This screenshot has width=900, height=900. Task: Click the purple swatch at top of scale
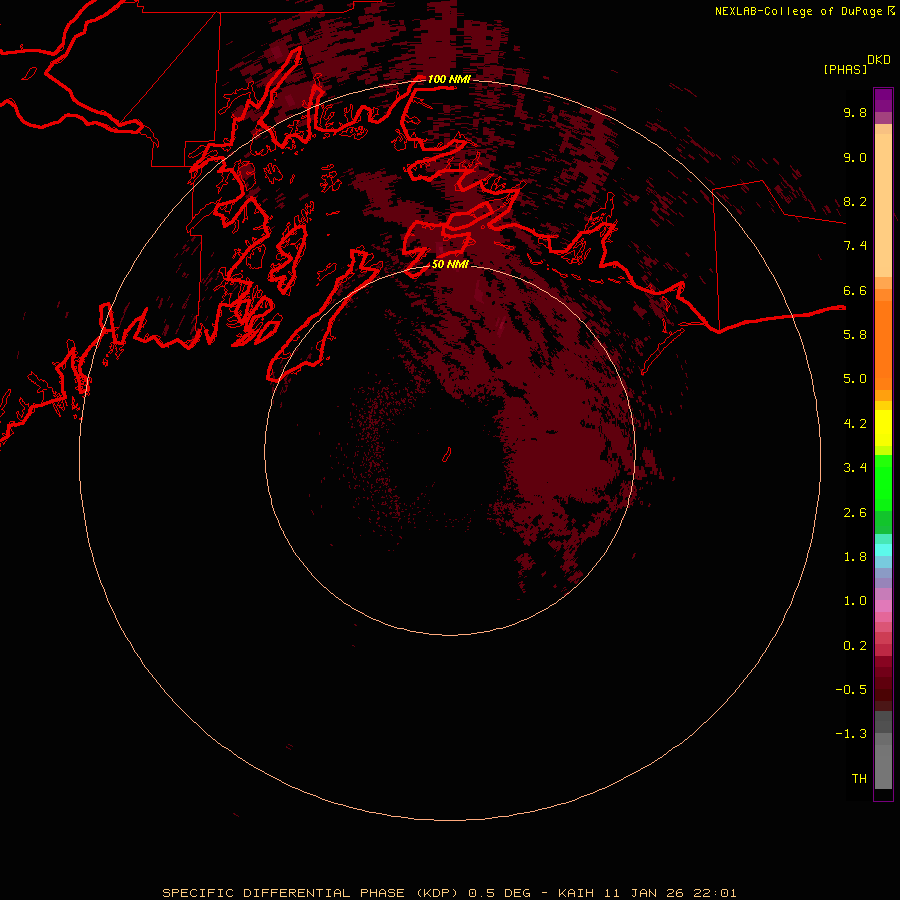tap(883, 100)
